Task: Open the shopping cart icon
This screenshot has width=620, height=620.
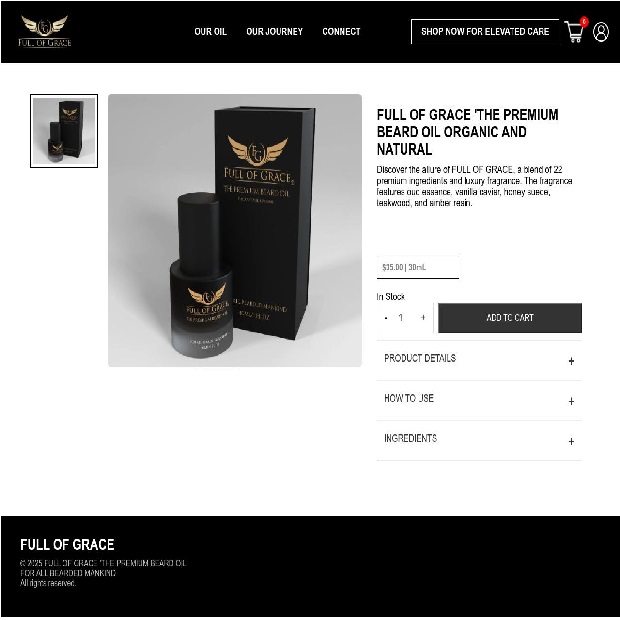Action: [575, 31]
